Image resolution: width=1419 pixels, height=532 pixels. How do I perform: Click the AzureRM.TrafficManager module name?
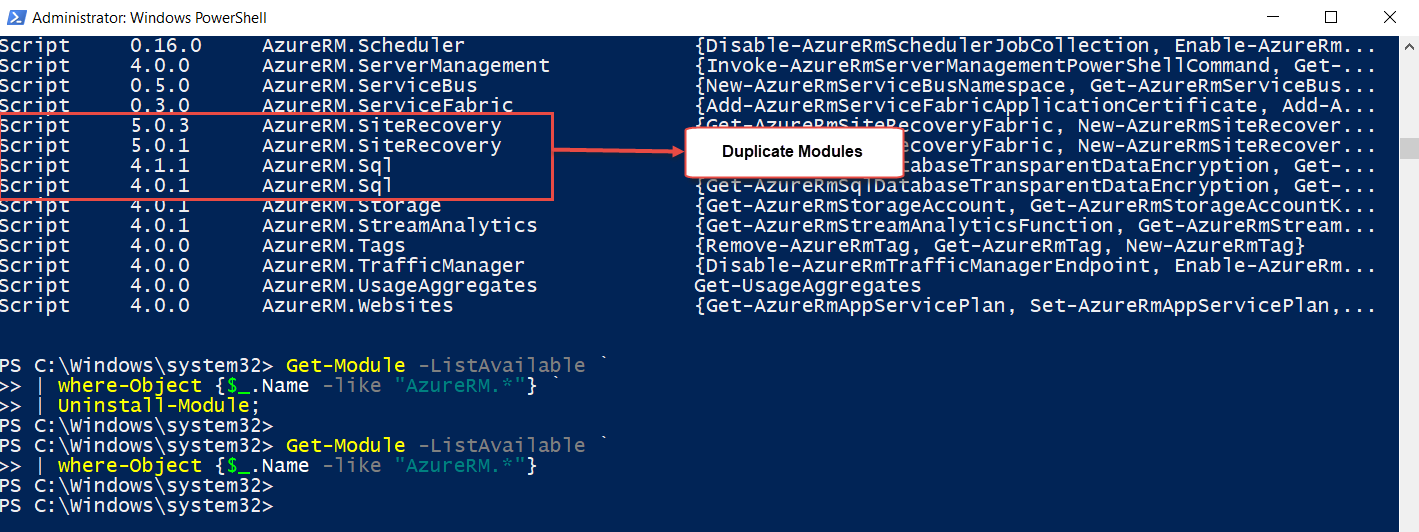tap(393, 266)
